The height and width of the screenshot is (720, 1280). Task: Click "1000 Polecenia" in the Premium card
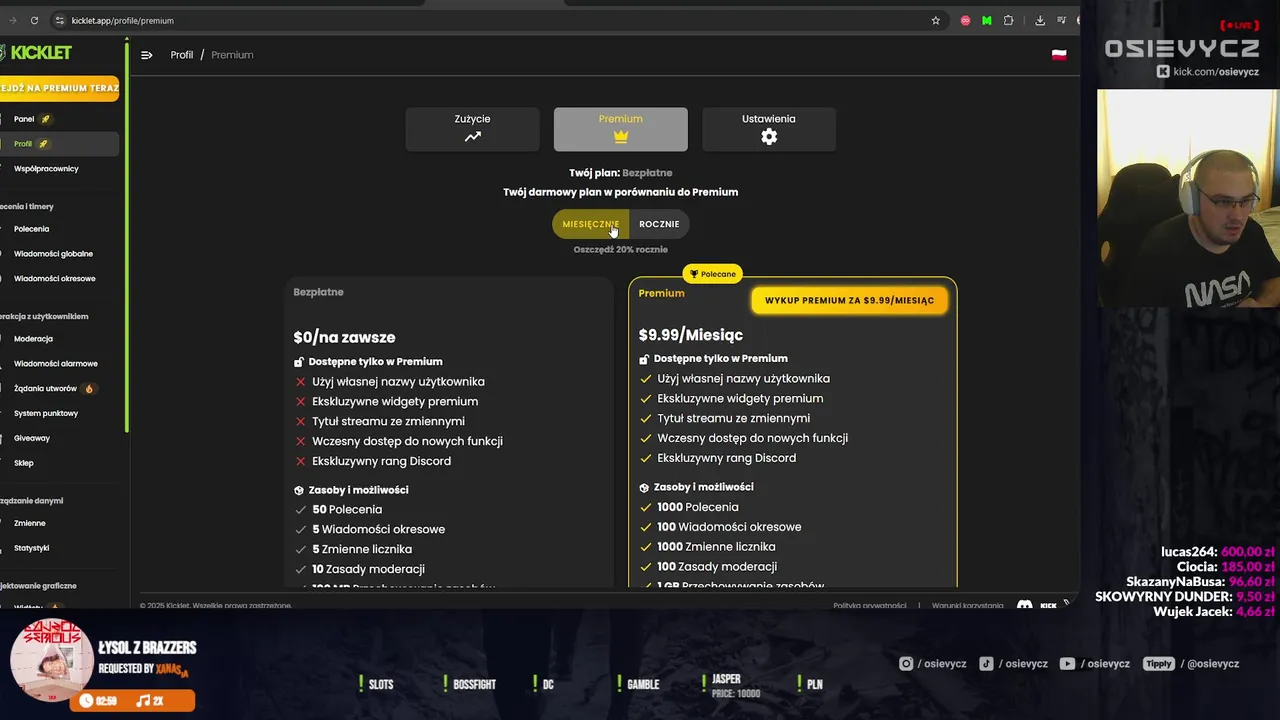pyautogui.click(x=698, y=507)
